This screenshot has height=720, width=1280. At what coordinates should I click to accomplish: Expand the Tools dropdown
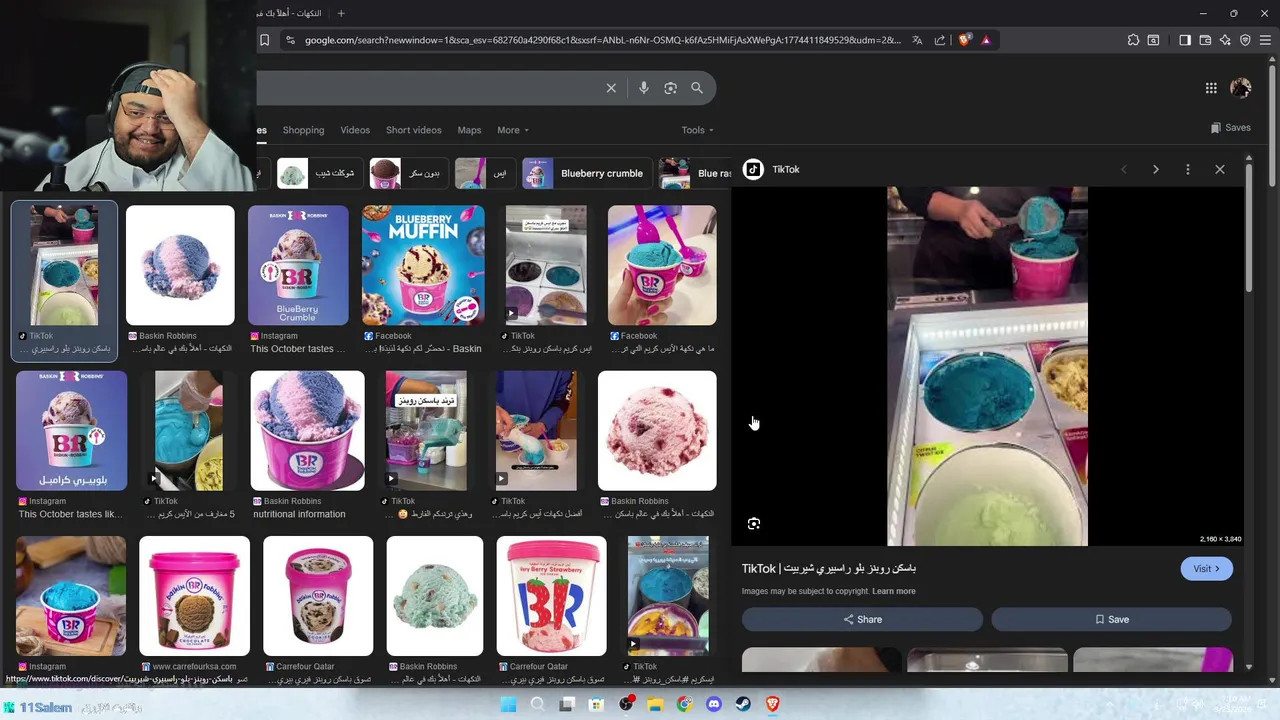(698, 130)
